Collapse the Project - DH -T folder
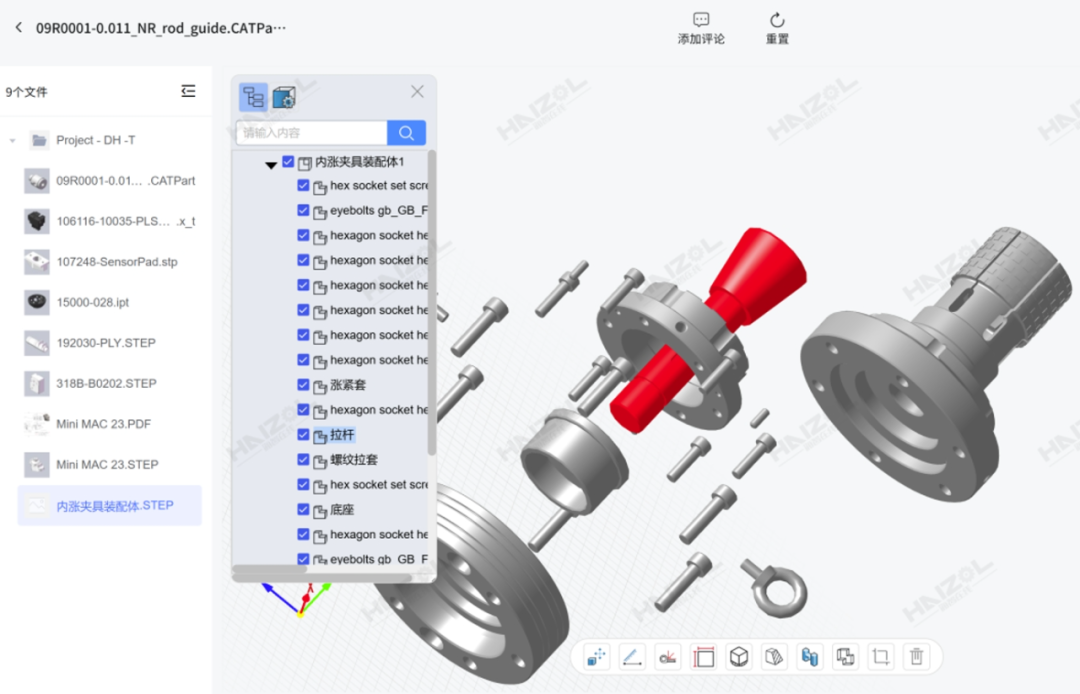Viewport: 1080px width, 694px height. [x=13, y=141]
